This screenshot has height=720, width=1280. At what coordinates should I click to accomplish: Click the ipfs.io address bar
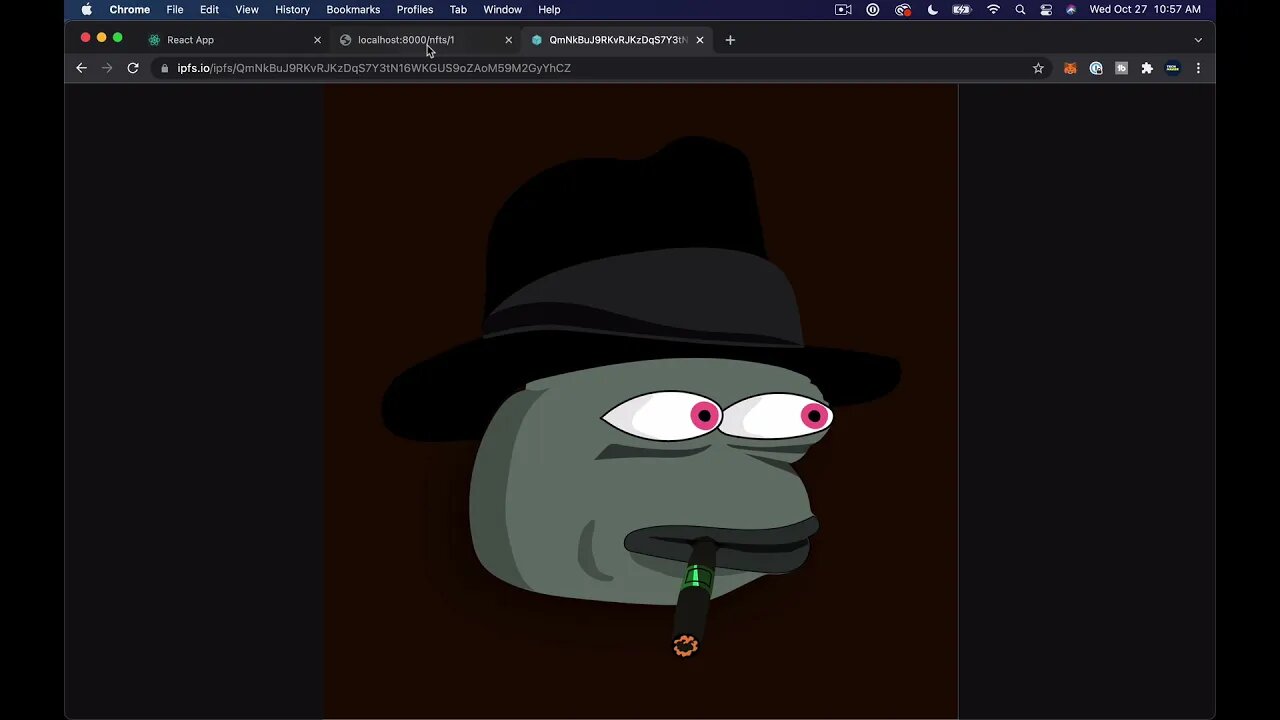click(600, 68)
